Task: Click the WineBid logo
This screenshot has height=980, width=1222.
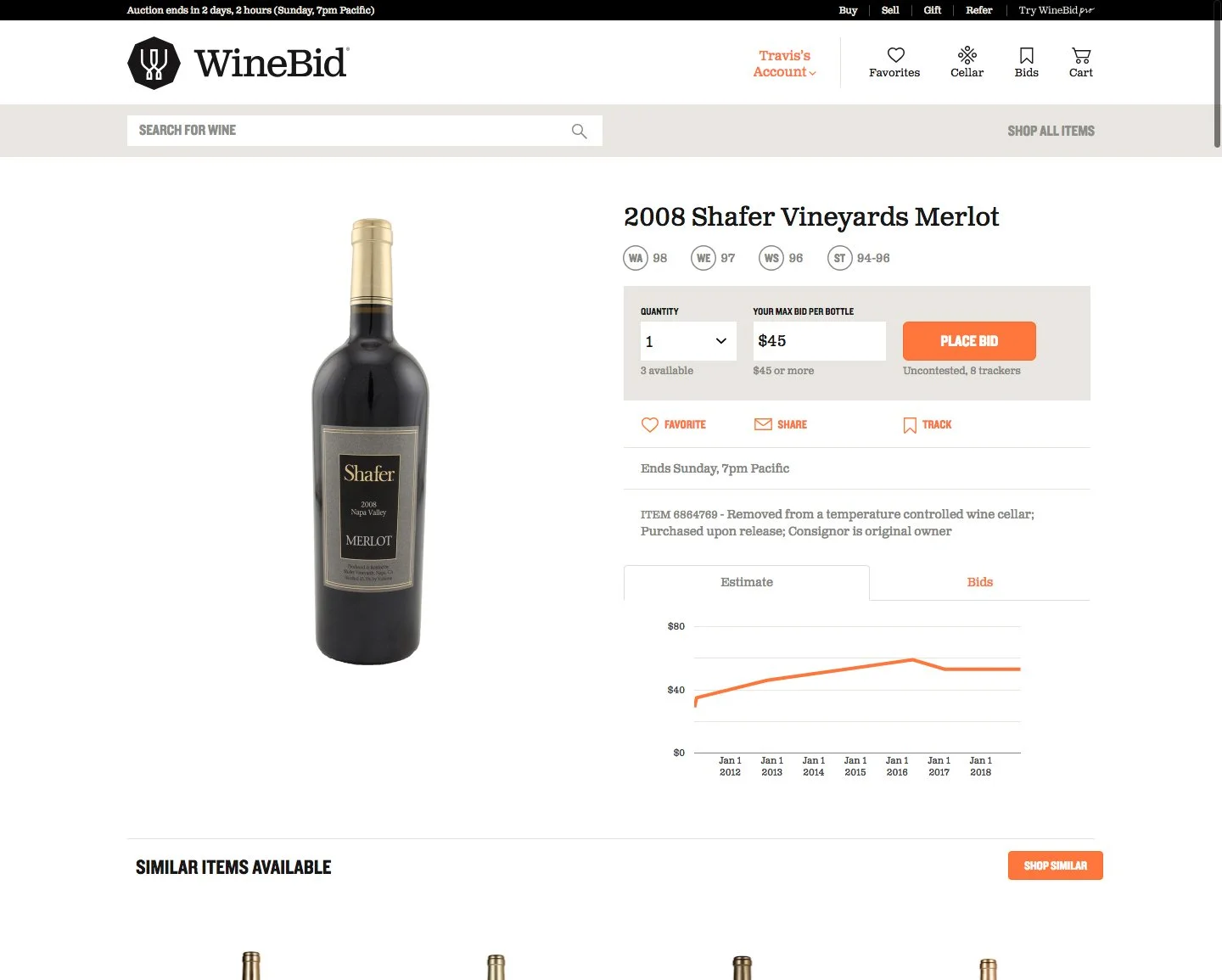Action: point(238,63)
